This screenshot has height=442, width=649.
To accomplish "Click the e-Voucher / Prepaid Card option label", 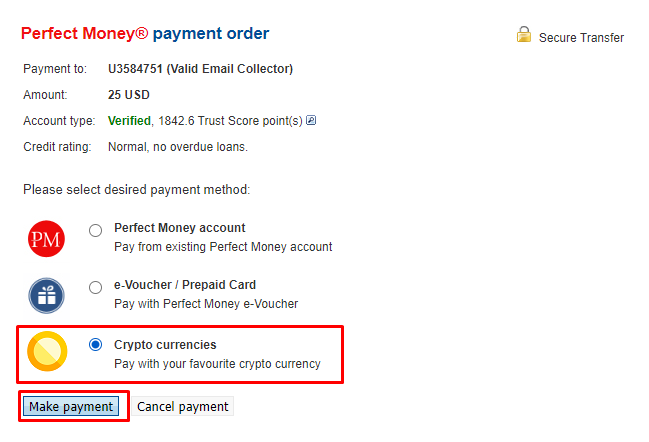I will click(185, 285).
